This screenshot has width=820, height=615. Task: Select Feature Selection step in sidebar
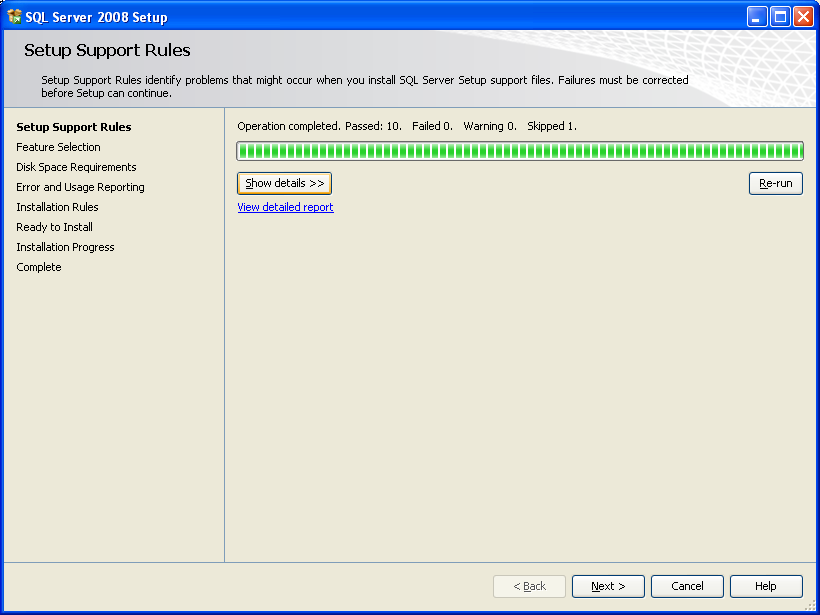58,147
